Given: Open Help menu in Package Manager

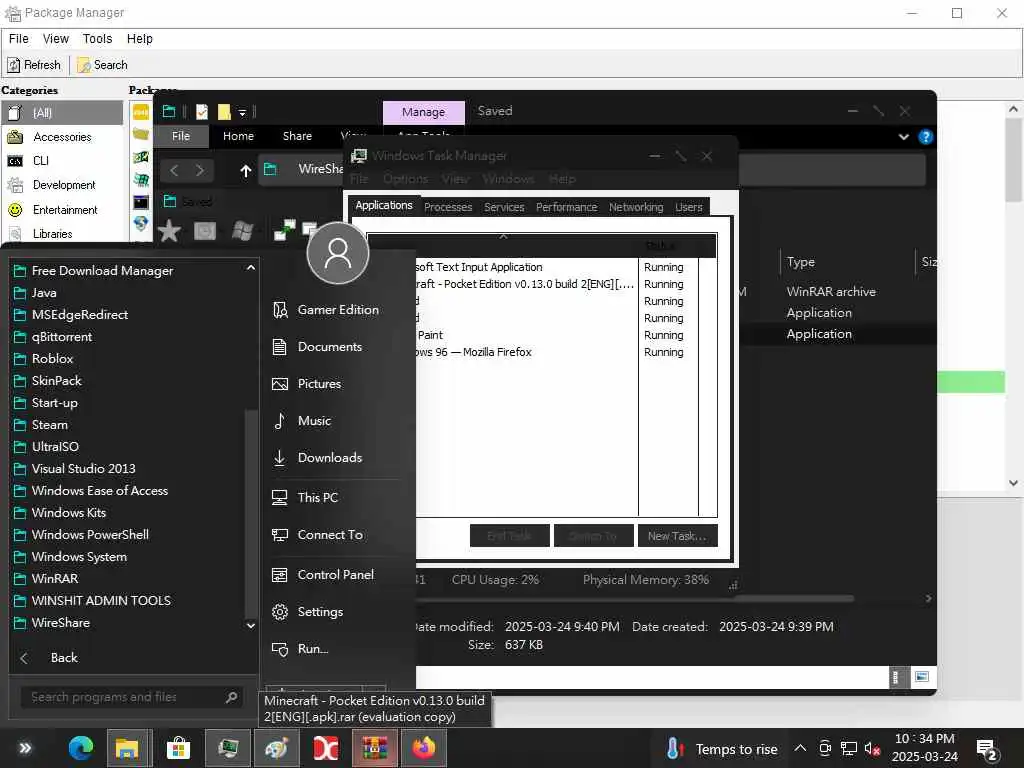Looking at the screenshot, I should coord(140,39).
